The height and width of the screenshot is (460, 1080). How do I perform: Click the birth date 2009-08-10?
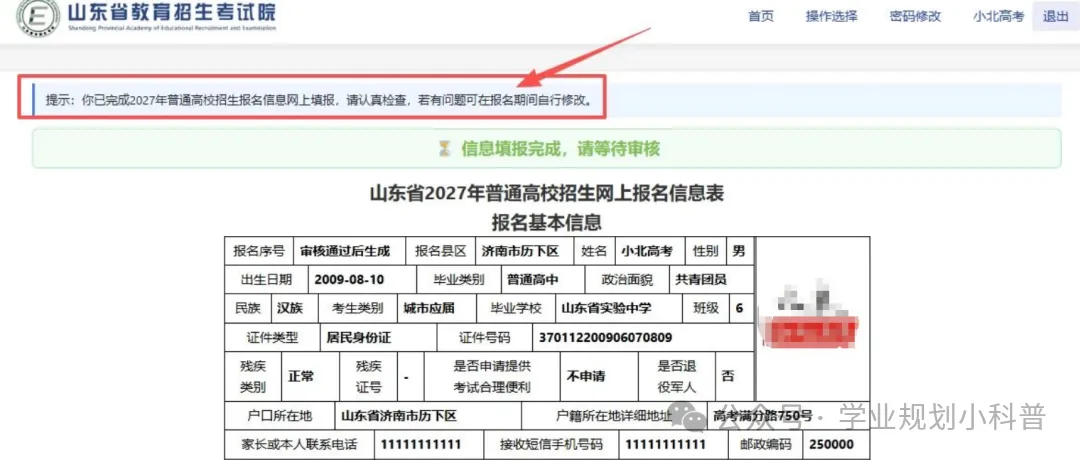click(x=349, y=280)
